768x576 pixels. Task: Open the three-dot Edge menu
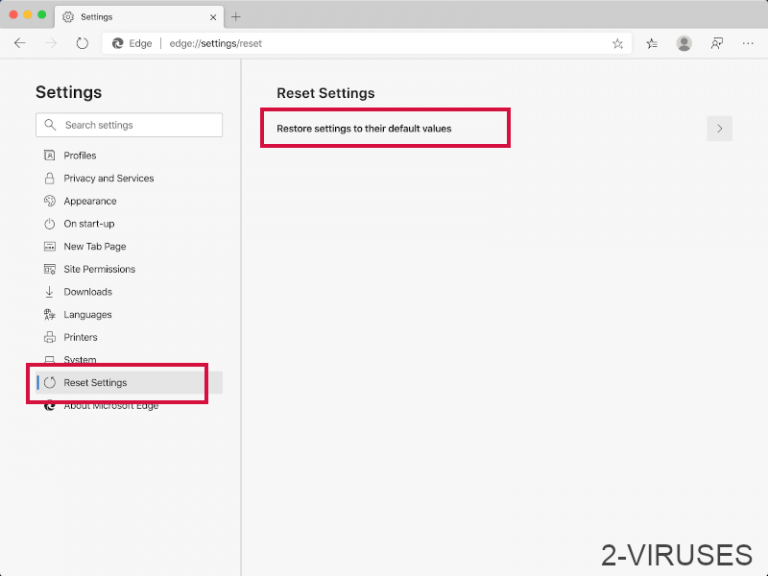click(x=747, y=43)
